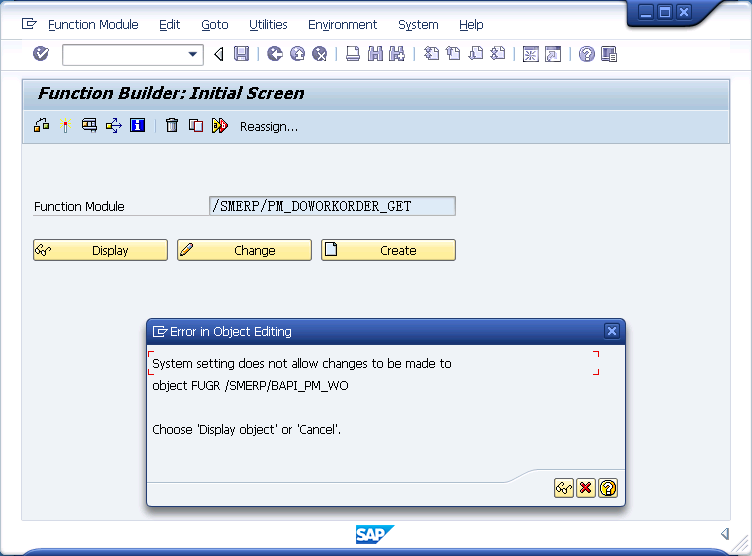
Task: Click the Rename function module icon
Action: (220, 126)
